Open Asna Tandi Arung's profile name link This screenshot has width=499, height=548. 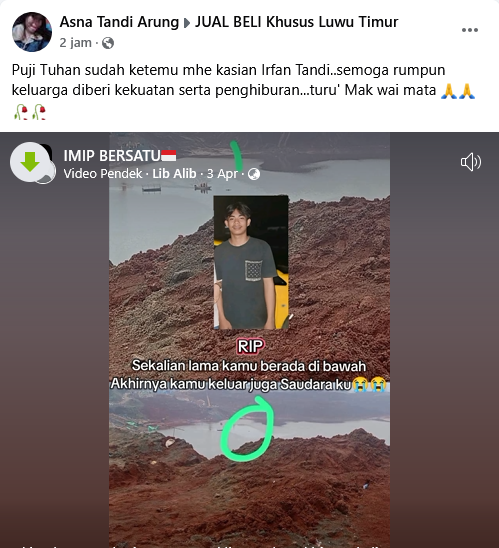[119, 22]
